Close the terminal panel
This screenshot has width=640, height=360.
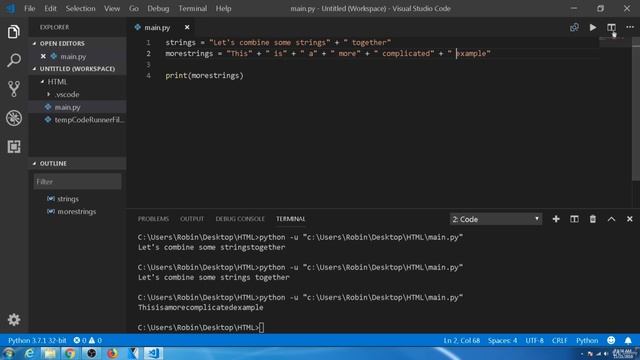pyautogui.click(x=630, y=219)
